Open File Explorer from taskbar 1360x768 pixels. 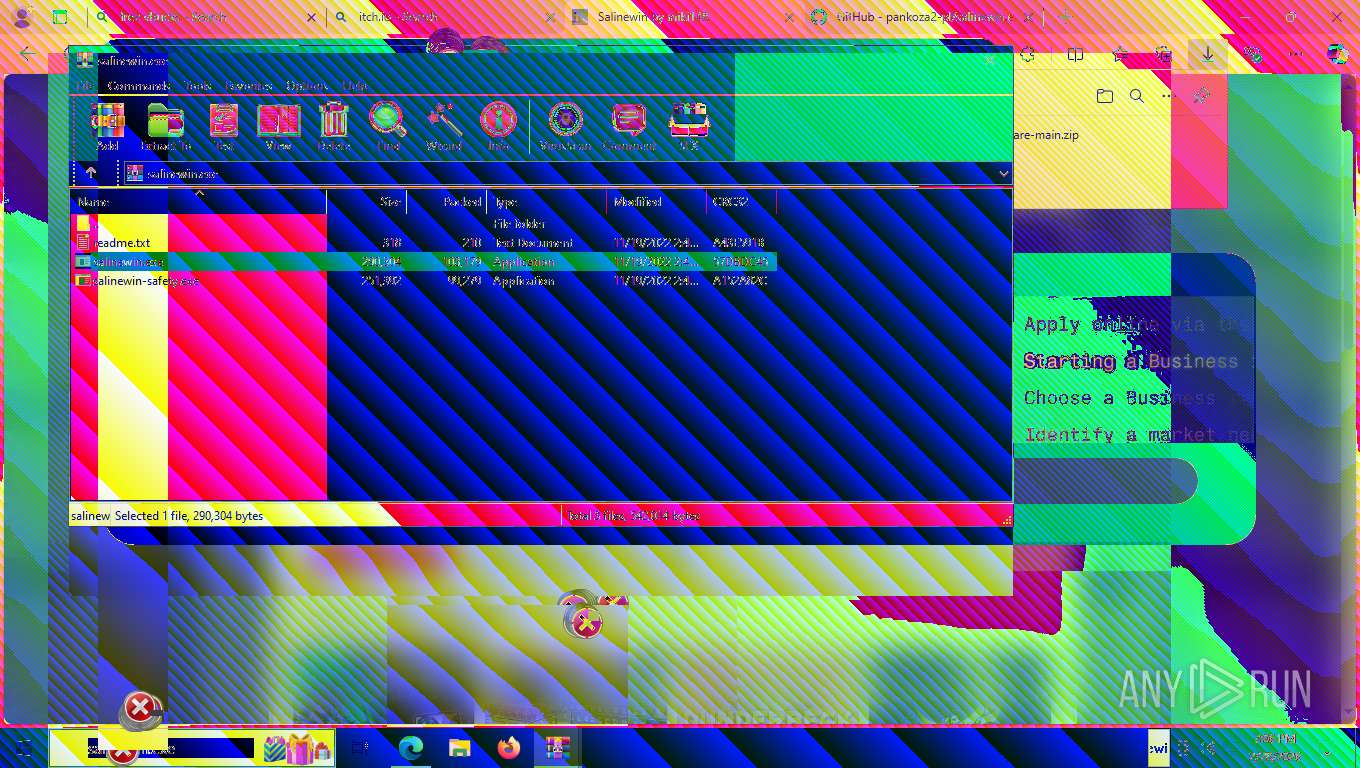(459, 747)
